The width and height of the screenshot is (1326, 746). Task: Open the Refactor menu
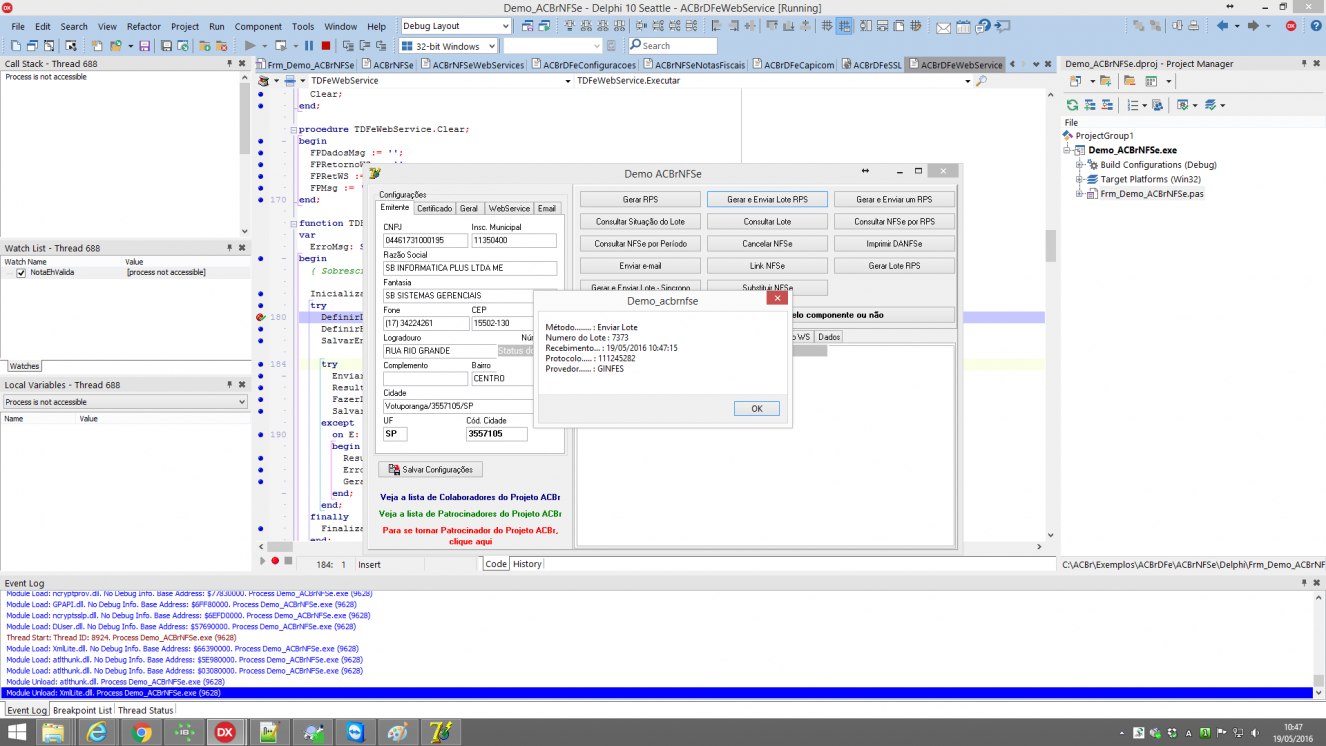144,27
